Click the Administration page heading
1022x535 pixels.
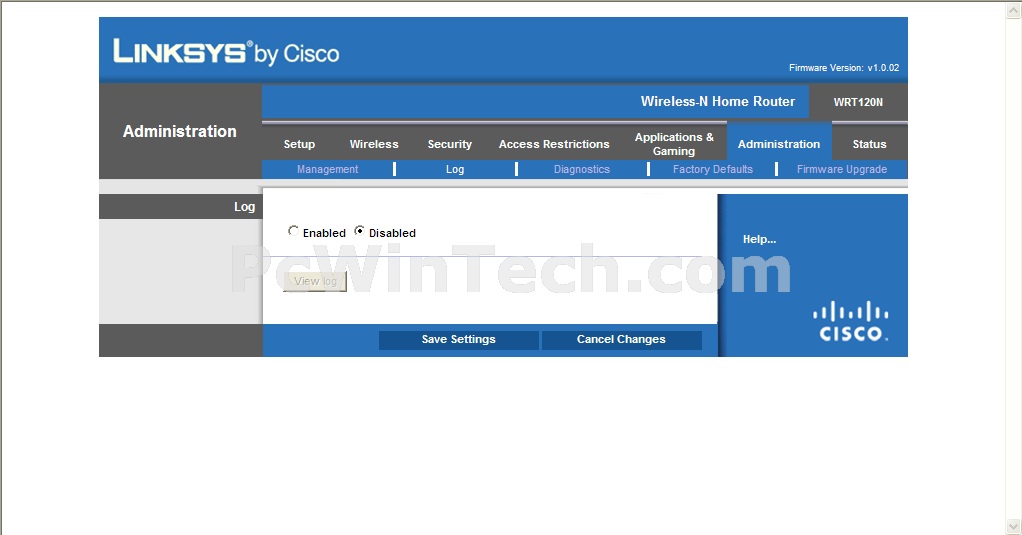[180, 132]
